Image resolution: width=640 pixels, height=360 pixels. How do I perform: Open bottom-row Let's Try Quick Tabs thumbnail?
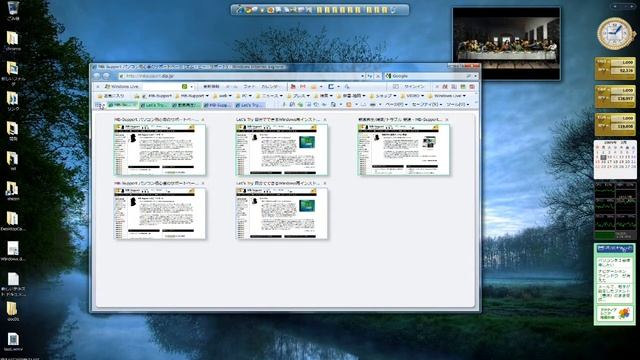pos(282,213)
